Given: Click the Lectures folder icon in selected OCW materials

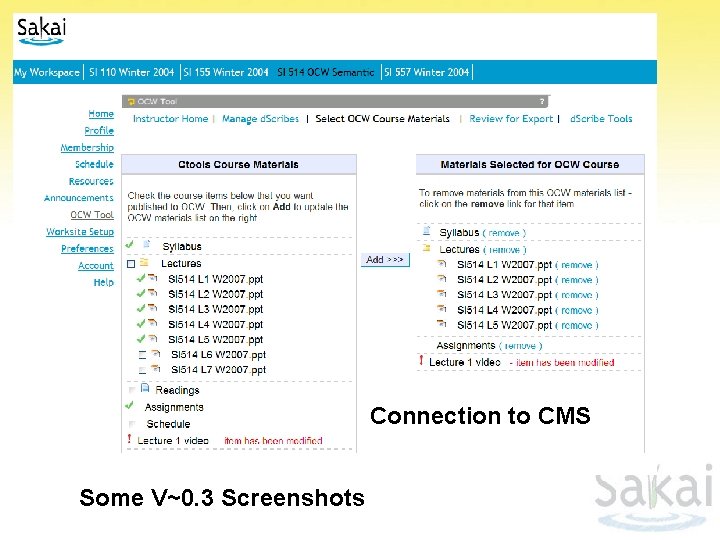Looking at the screenshot, I should [427, 248].
